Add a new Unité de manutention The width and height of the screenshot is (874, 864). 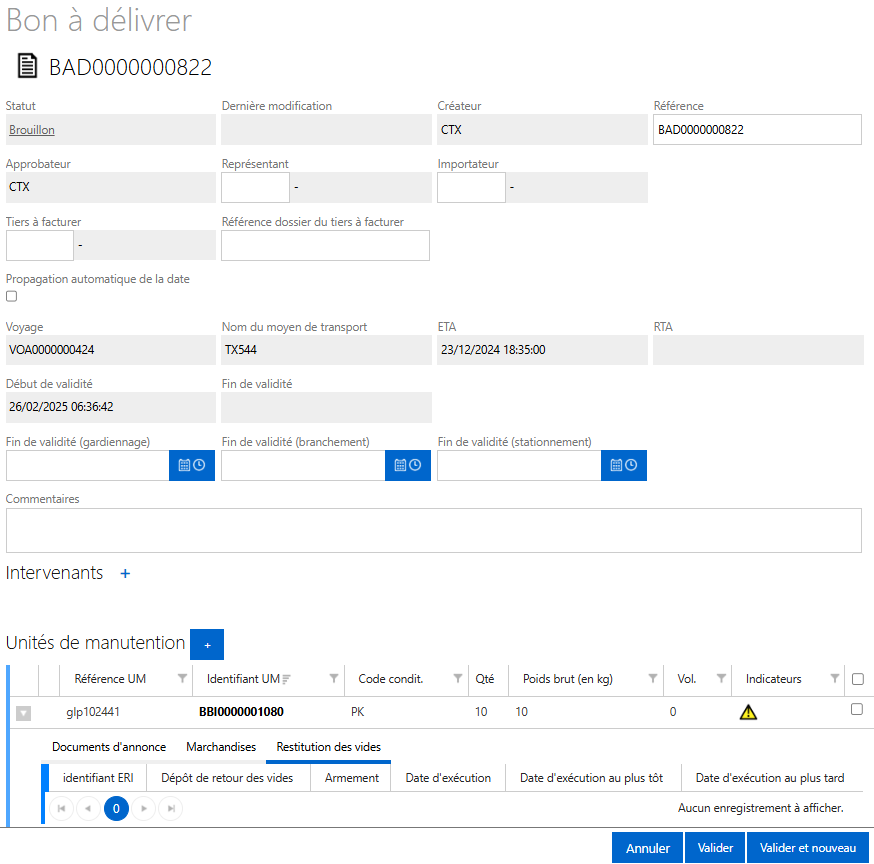207,645
